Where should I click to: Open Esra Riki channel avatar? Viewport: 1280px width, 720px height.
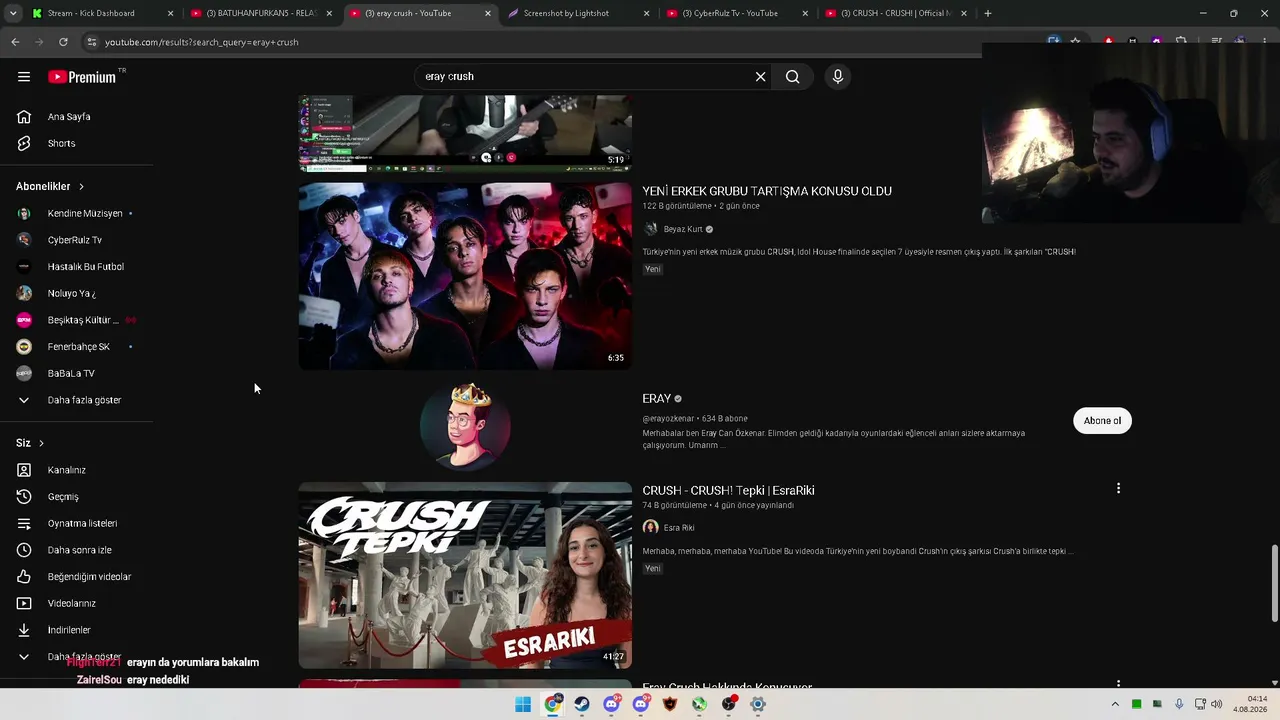point(650,528)
